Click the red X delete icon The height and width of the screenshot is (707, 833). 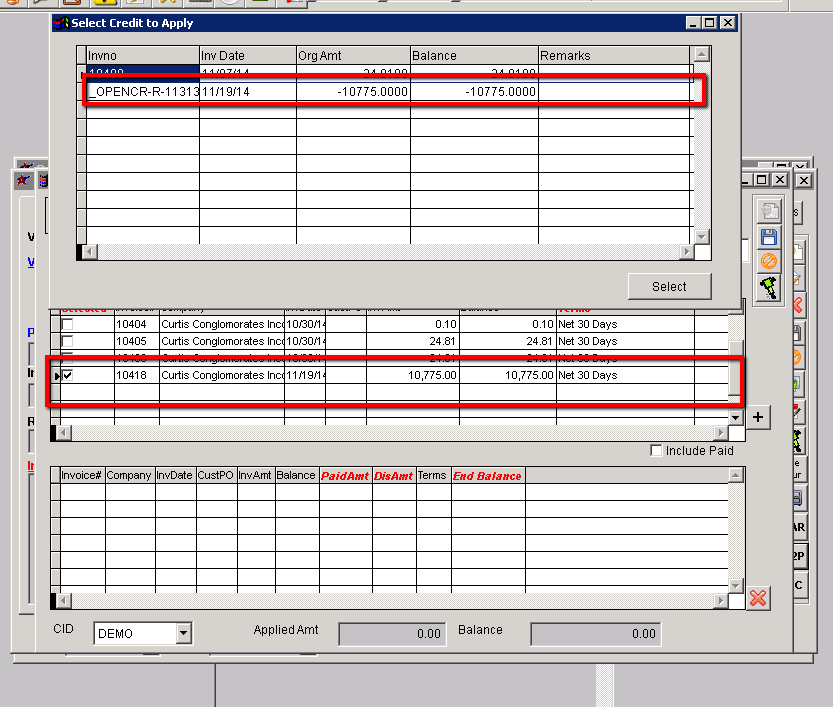pyautogui.click(x=758, y=597)
